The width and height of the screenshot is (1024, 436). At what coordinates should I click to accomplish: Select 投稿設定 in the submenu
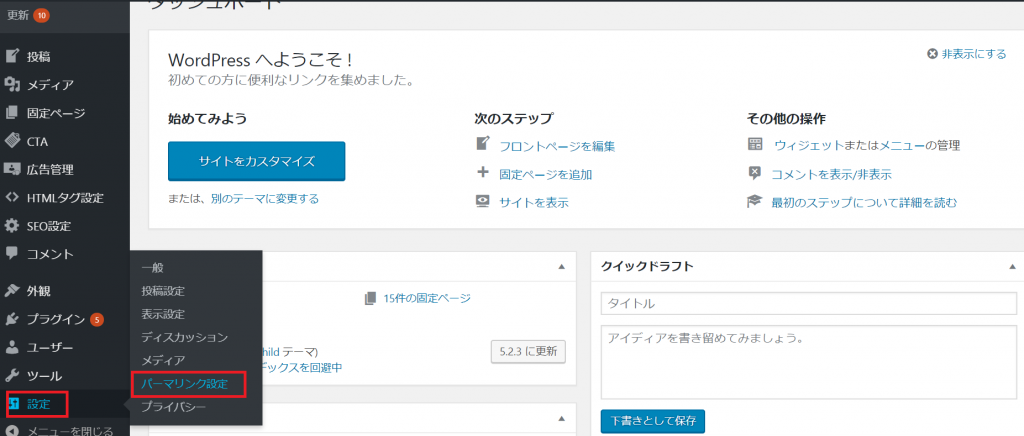click(163, 290)
